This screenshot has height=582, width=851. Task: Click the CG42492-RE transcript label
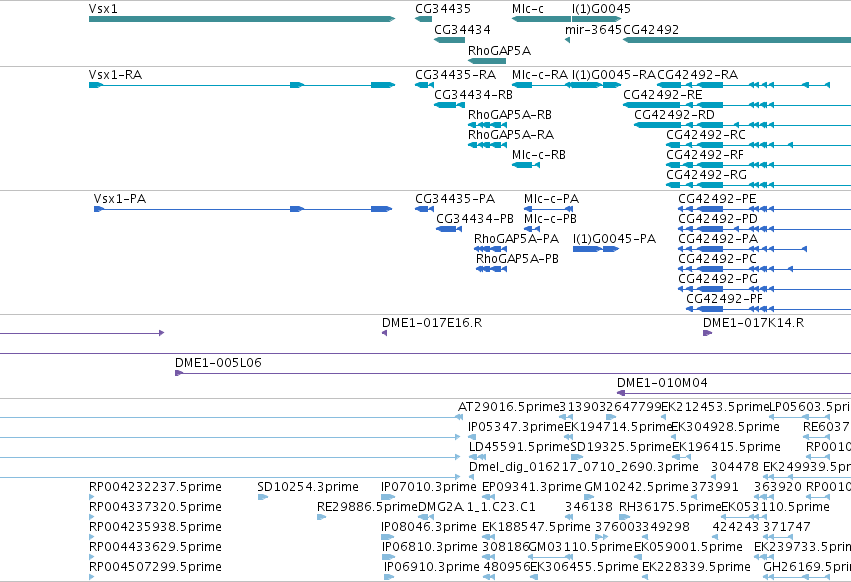[x=663, y=94]
